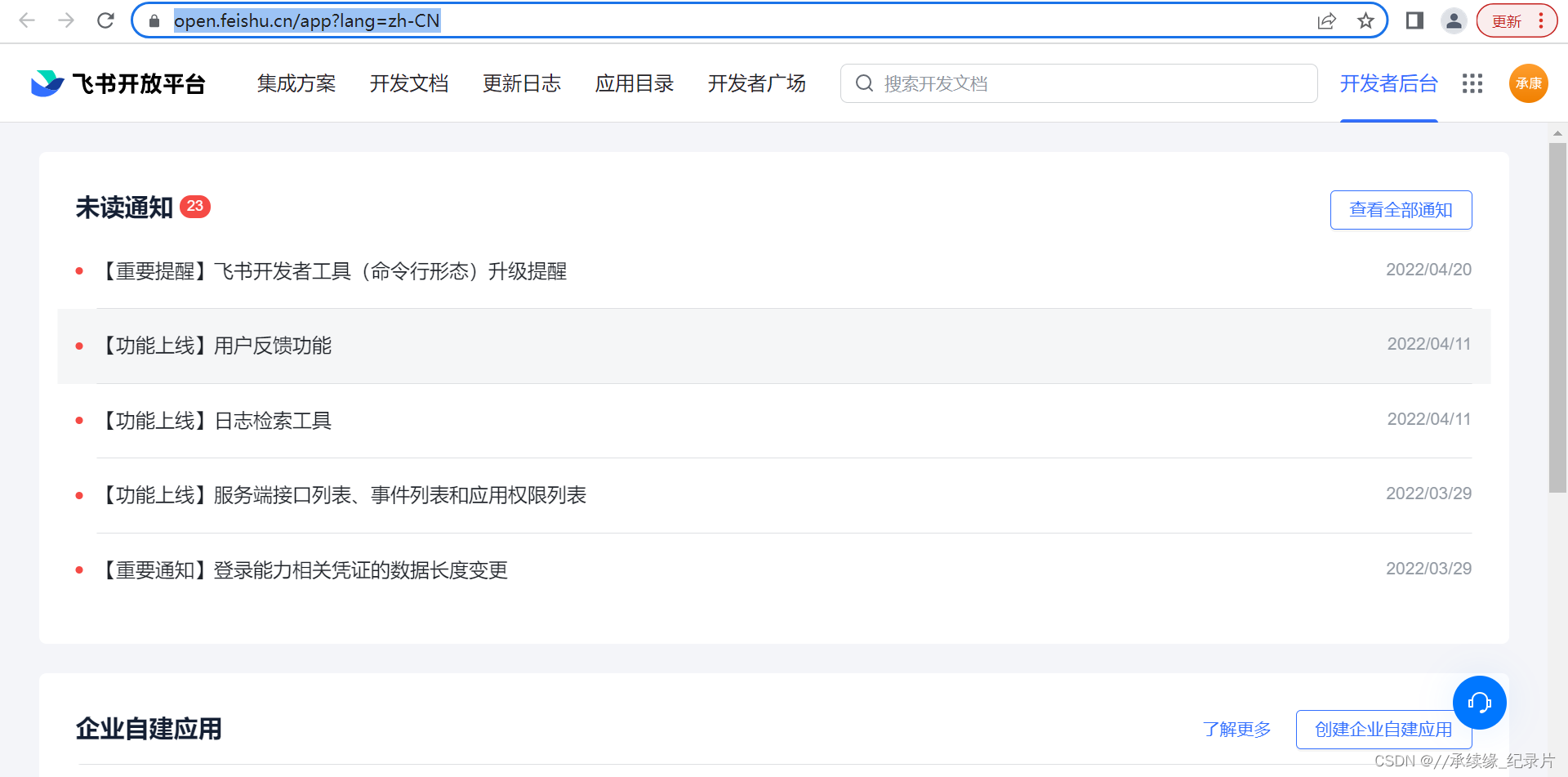Open the Chrome three-dot menu

pyautogui.click(x=1541, y=20)
